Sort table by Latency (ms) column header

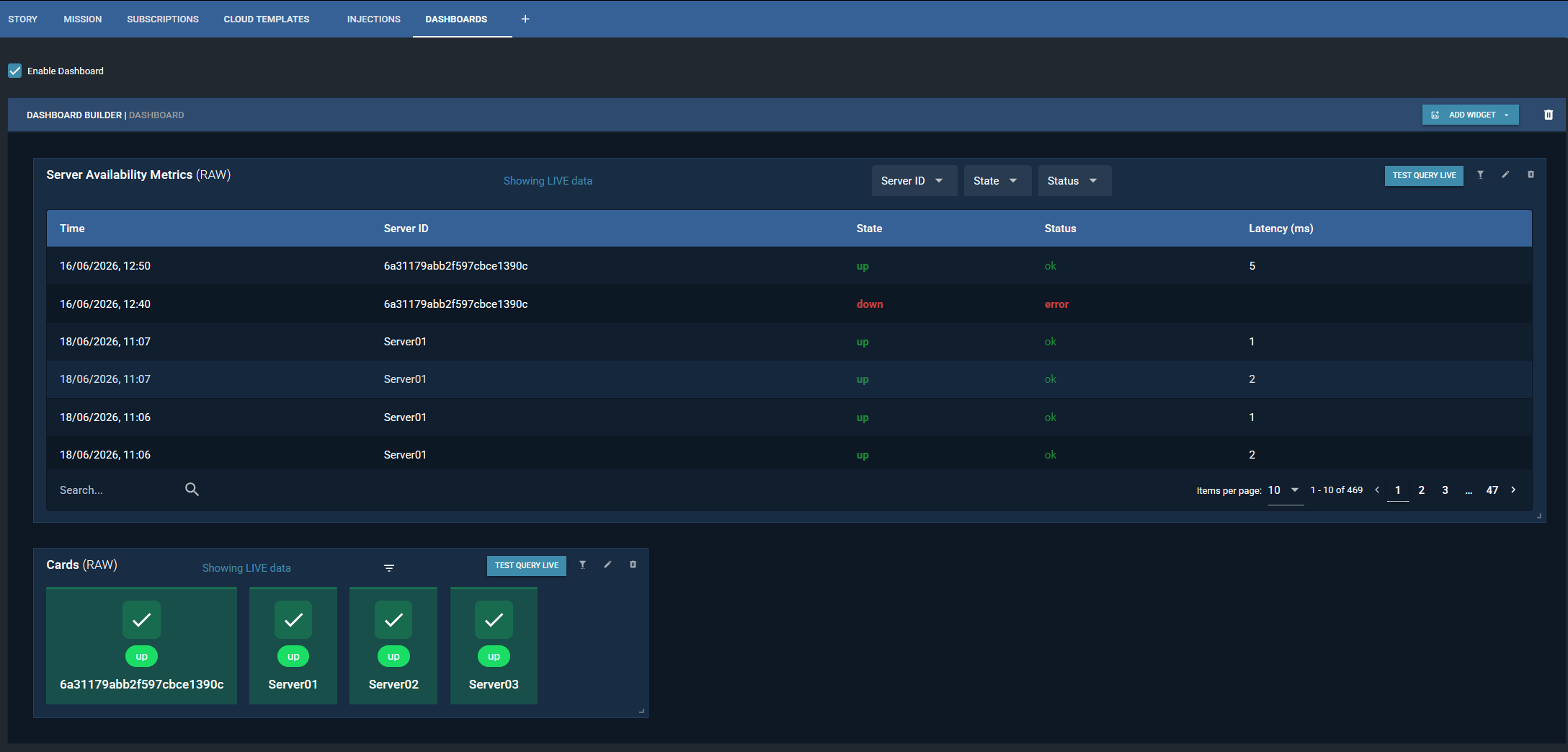1280,229
